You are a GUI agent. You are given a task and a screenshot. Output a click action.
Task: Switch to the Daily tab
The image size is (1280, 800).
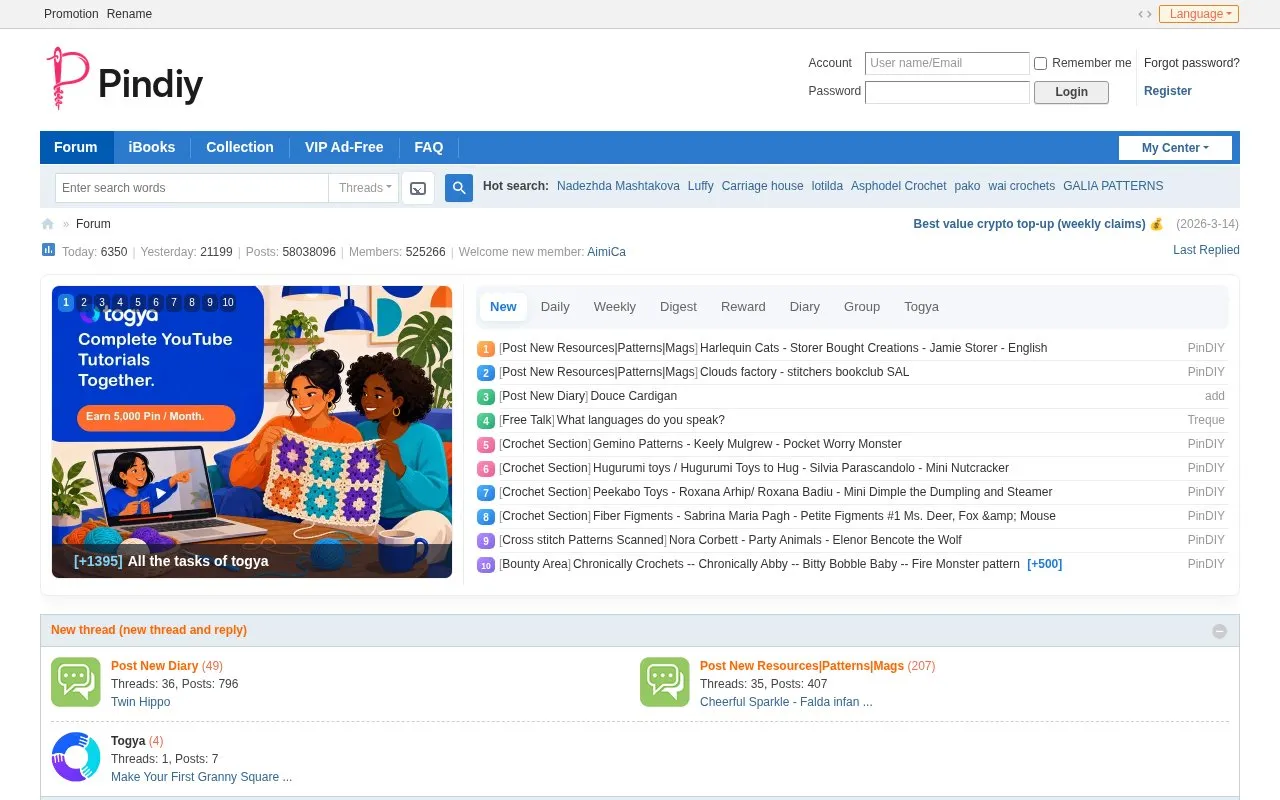555,307
